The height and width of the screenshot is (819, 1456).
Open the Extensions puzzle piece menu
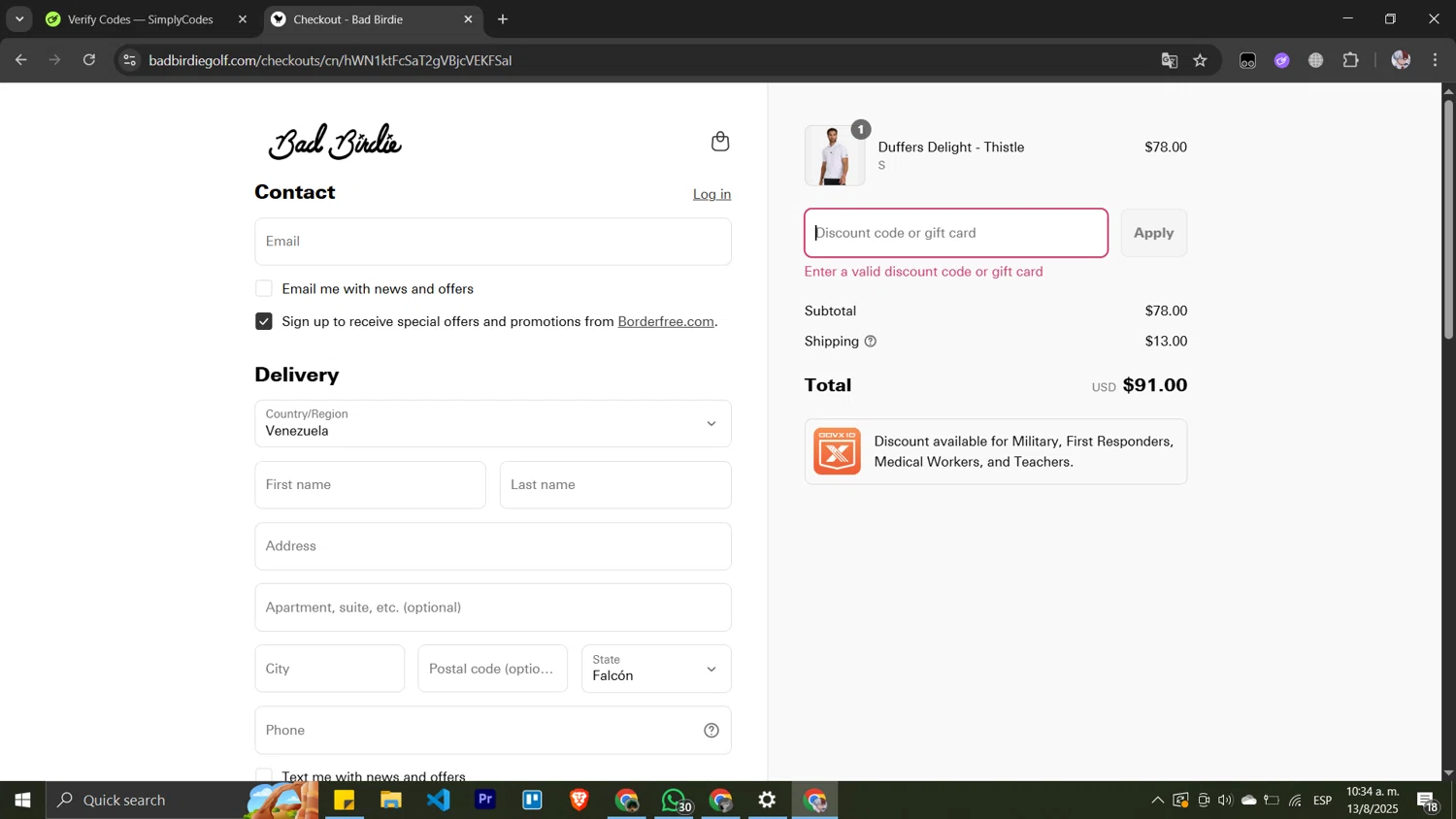click(1351, 60)
